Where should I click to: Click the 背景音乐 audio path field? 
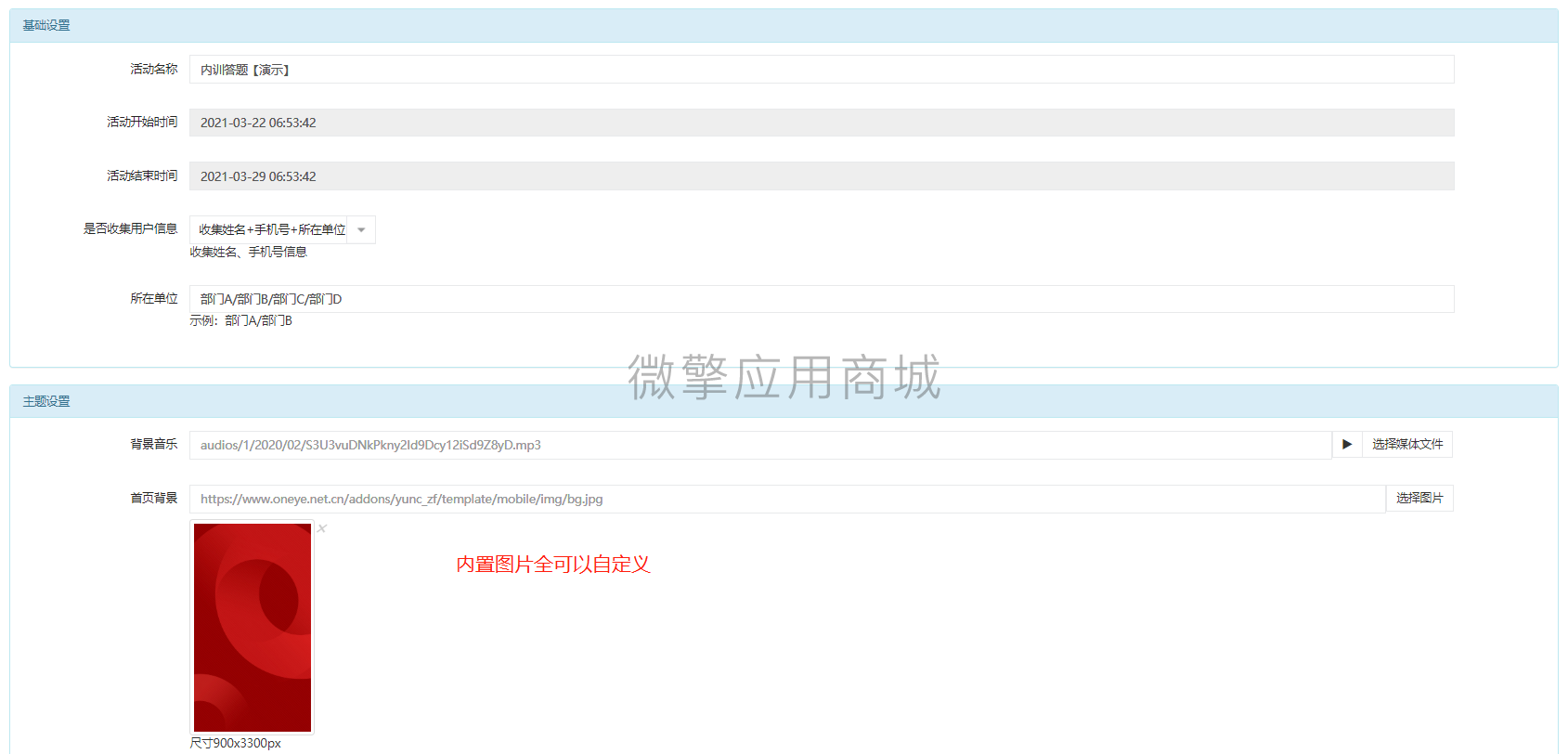coord(760,445)
